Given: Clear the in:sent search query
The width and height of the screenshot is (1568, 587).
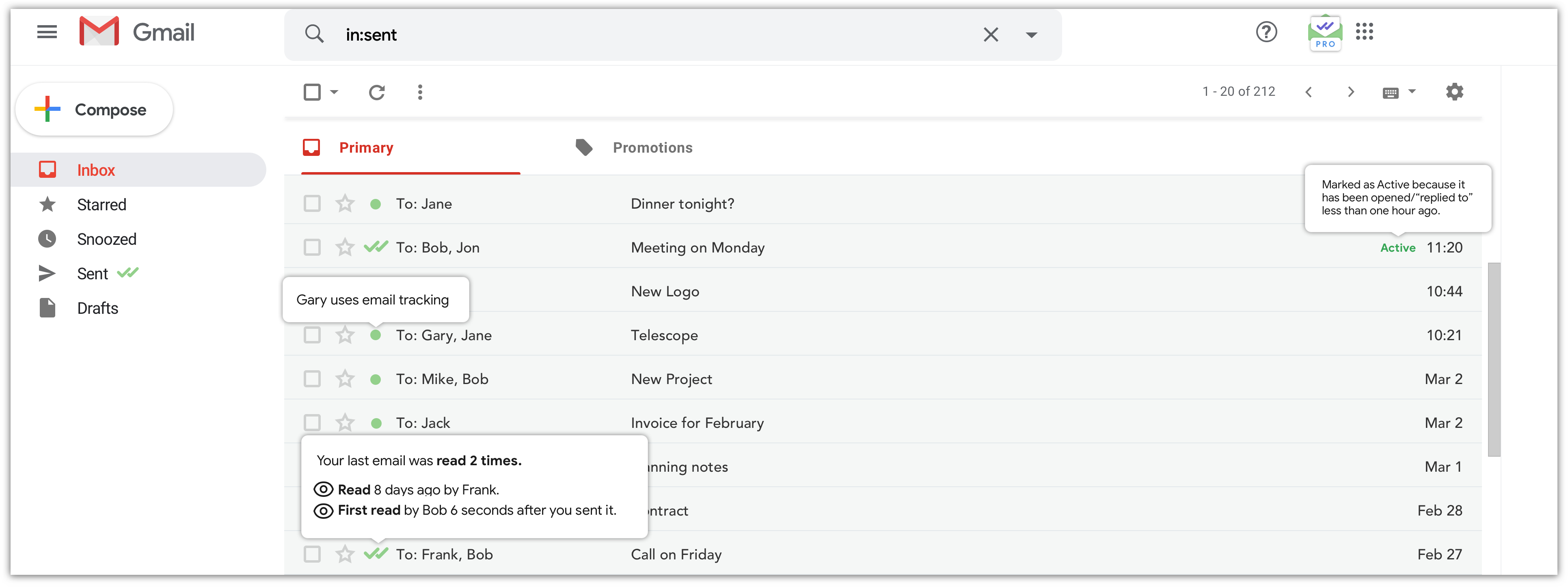Looking at the screenshot, I should pos(990,35).
